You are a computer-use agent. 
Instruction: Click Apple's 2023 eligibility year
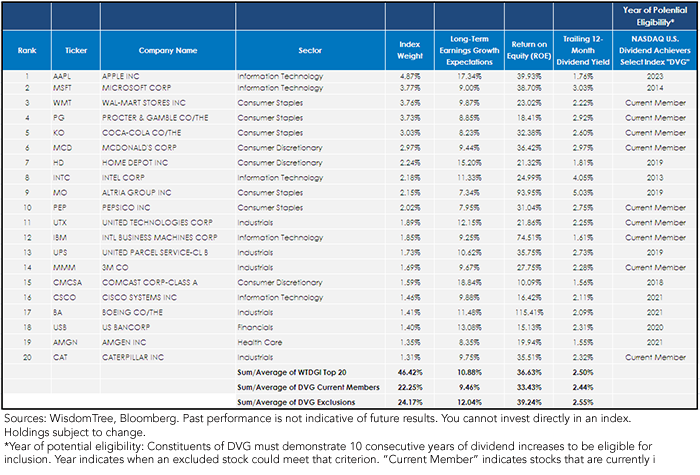coord(655,76)
